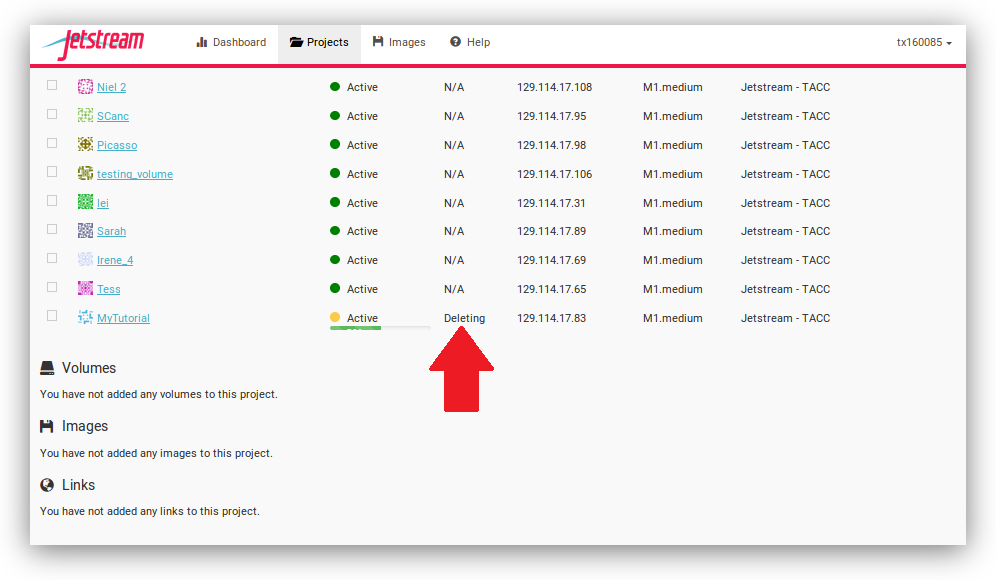Go to the Help menu item

coord(469,43)
